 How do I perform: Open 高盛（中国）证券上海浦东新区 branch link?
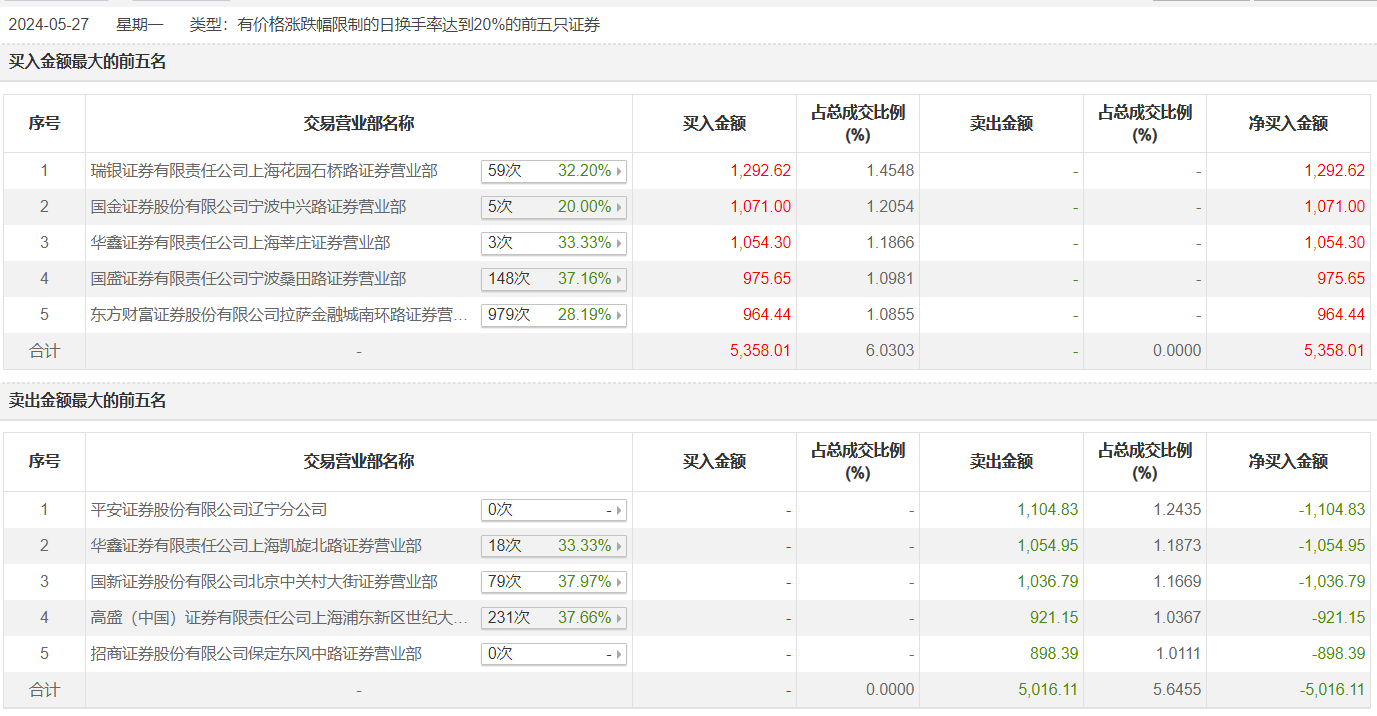click(x=280, y=618)
